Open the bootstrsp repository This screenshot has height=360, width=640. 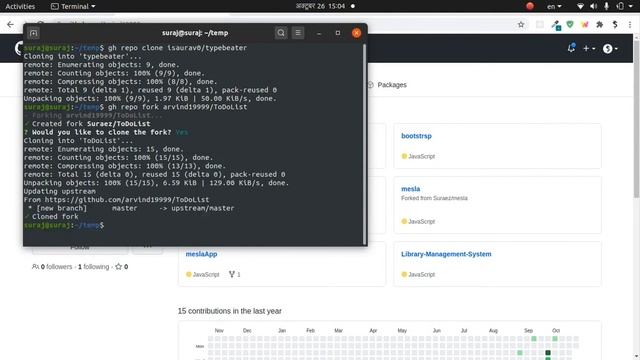pyautogui.click(x=416, y=136)
